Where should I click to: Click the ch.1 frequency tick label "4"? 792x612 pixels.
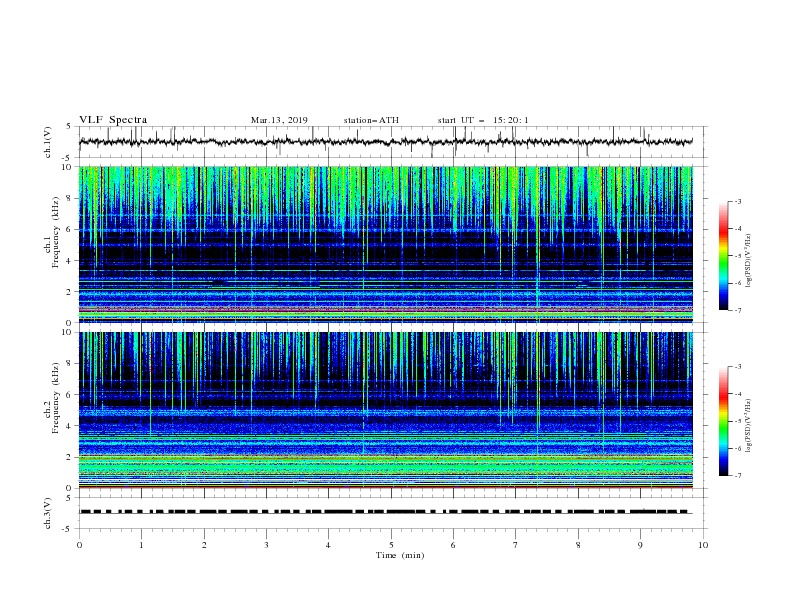69,261
